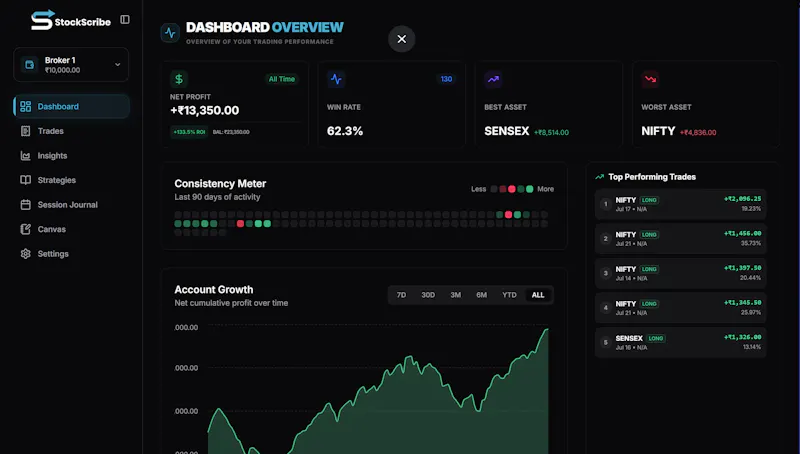Click the Best Asset trending-up icon
Viewport: 800px width, 454px height.
coord(493,79)
